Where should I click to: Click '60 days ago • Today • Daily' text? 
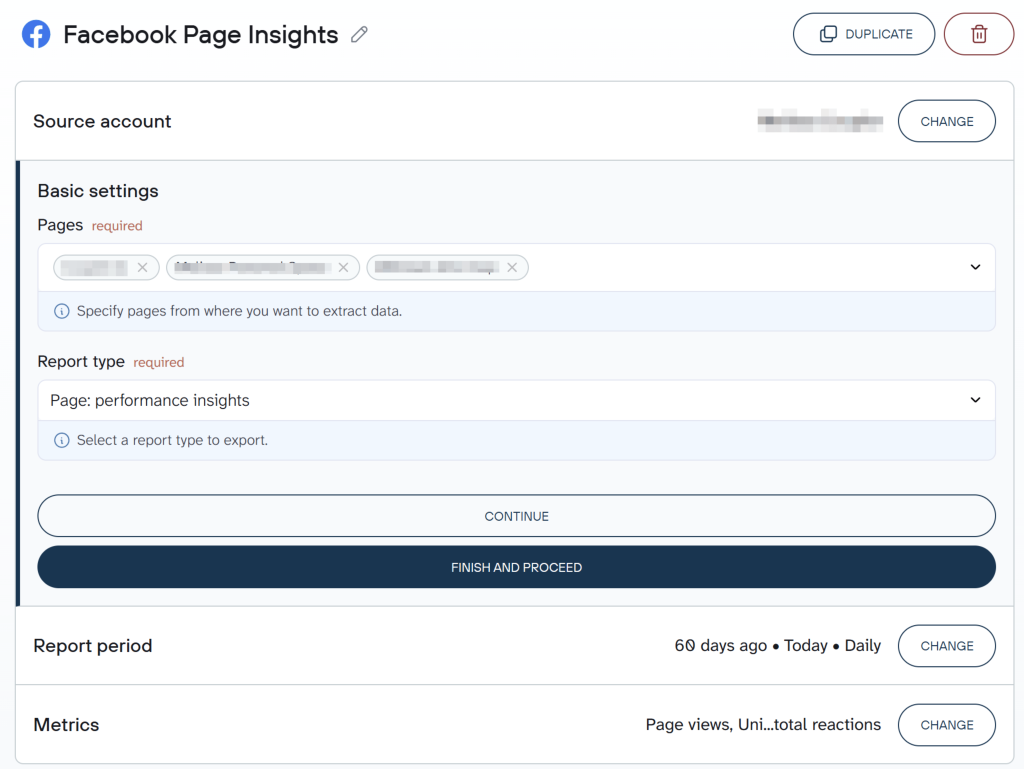pos(777,646)
